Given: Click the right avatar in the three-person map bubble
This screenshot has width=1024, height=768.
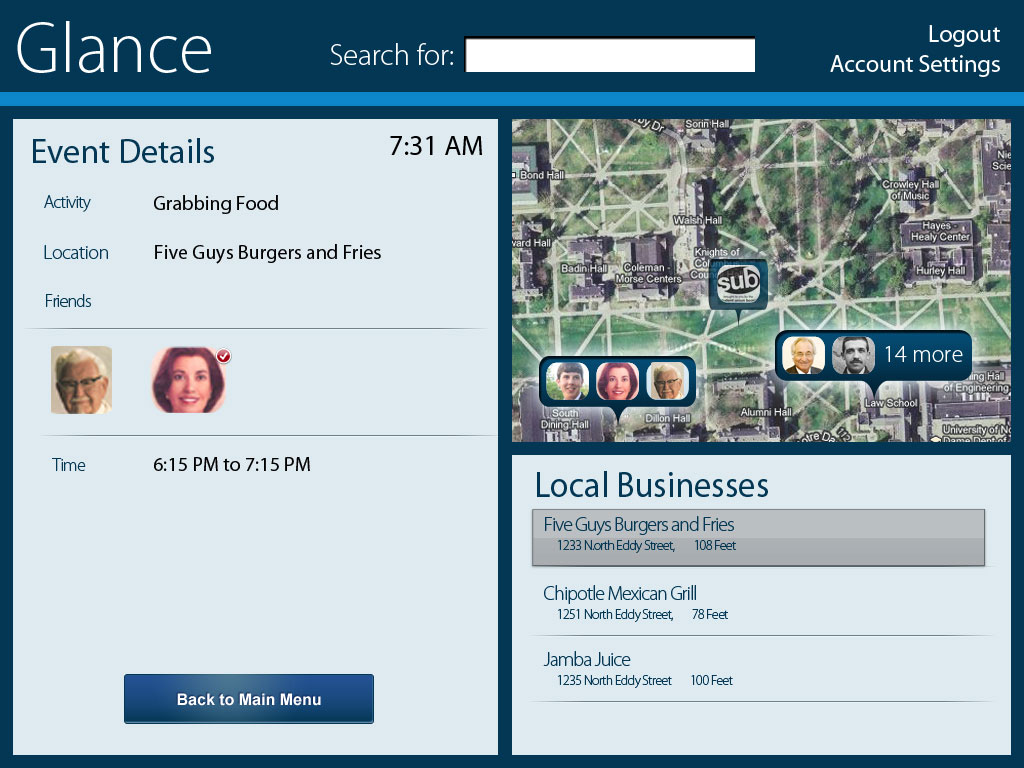Looking at the screenshot, I should 667,381.
